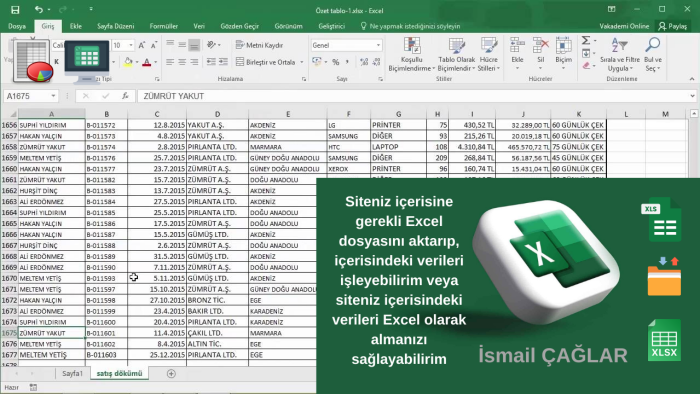This screenshot has width=700, height=394.
Task: Click the AutoSum sigma icon
Action: [586, 41]
